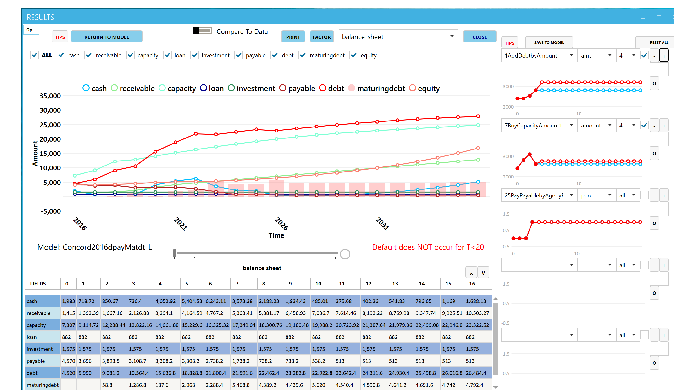The image size is (680, 390).
Task: Click the button left of the report dropdown
Action: pyautogui.click(x=321, y=37)
